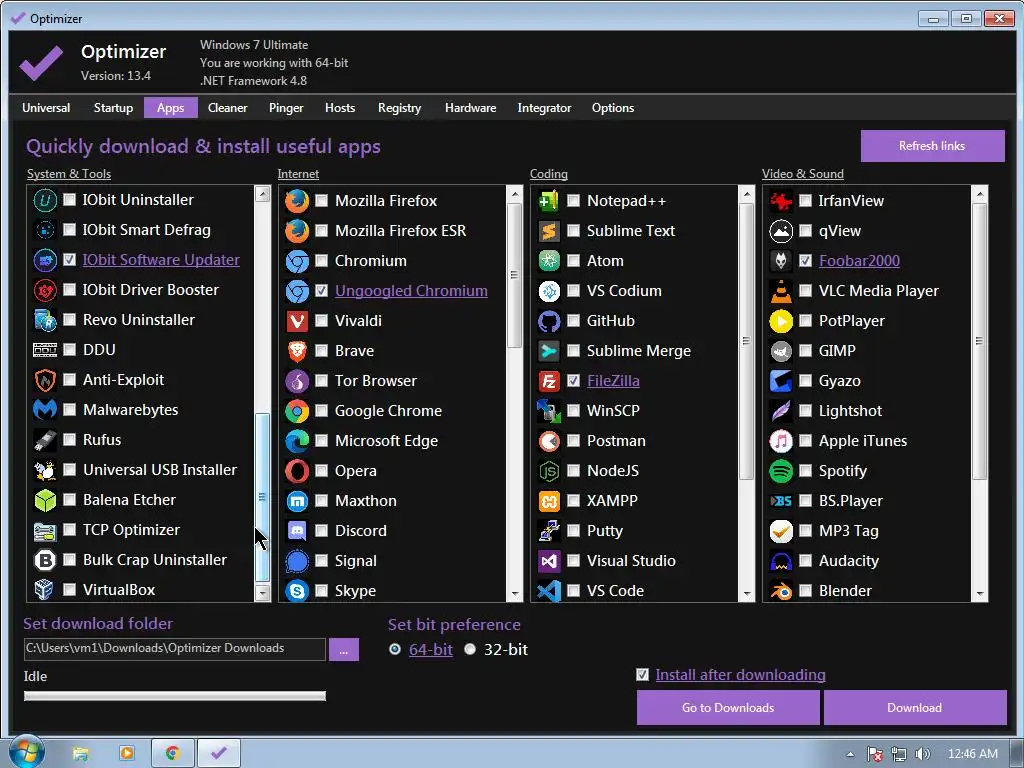Click the download progress bar

click(x=174, y=696)
